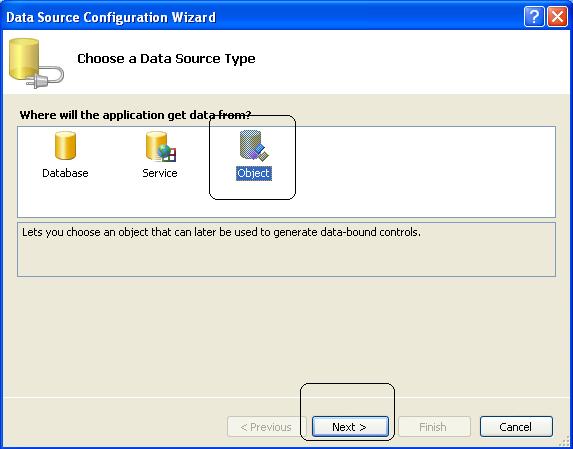Click the wizard header database plug icon
Image resolution: width=573 pixels, height=449 pixels.
tap(36, 63)
